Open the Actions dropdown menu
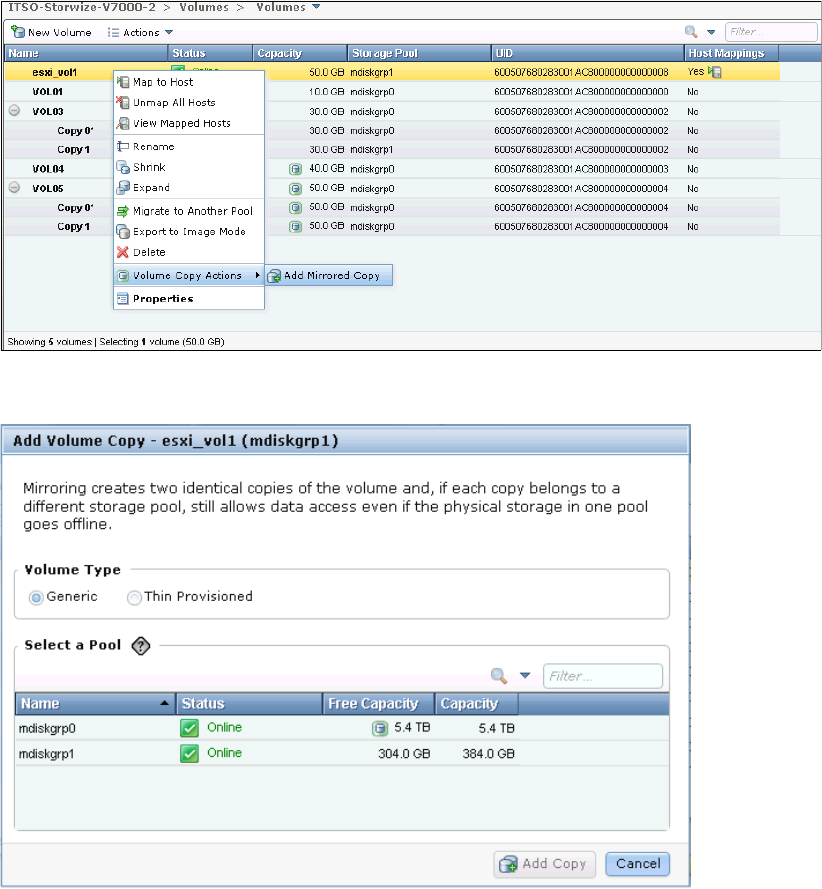The height and width of the screenshot is (889, 822). coord(140,32)
